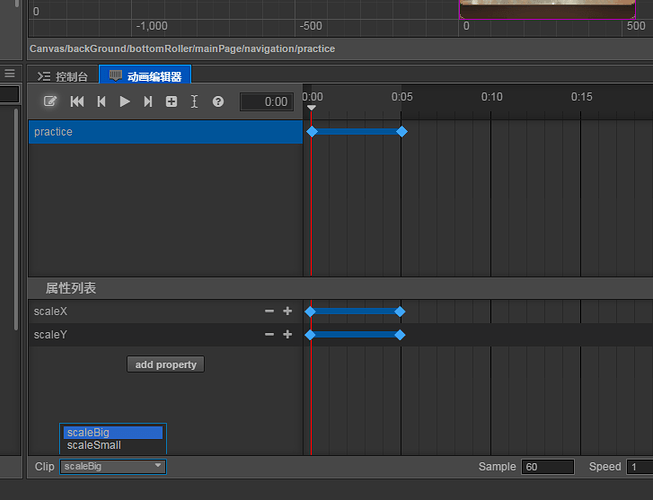Select practice first keyframe at 0:00

click(312, 132)
